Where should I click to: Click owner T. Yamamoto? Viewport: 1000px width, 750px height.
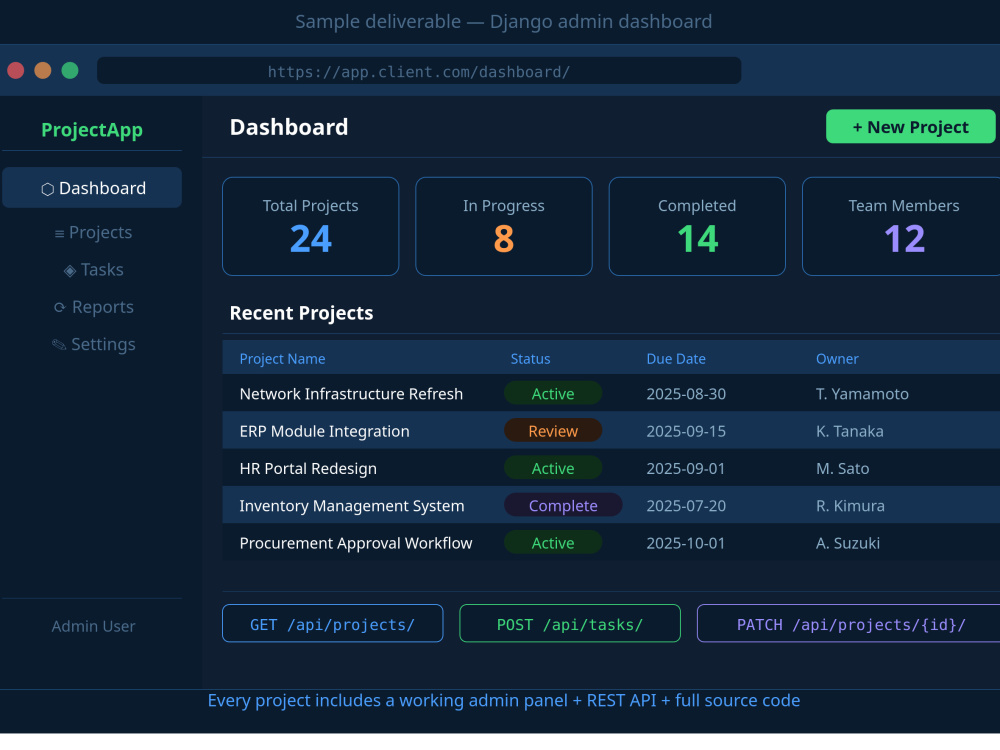862,394
